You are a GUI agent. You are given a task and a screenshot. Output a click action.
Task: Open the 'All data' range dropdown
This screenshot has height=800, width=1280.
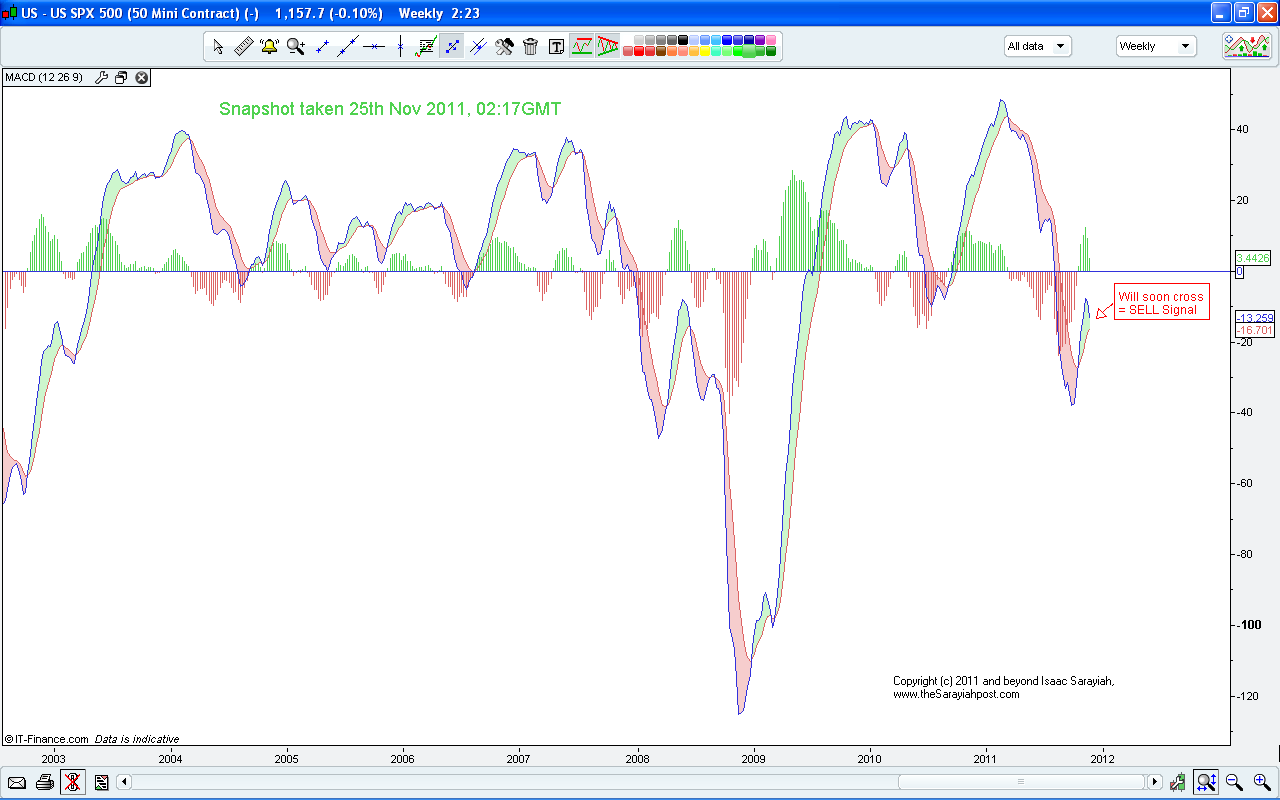1037,46
